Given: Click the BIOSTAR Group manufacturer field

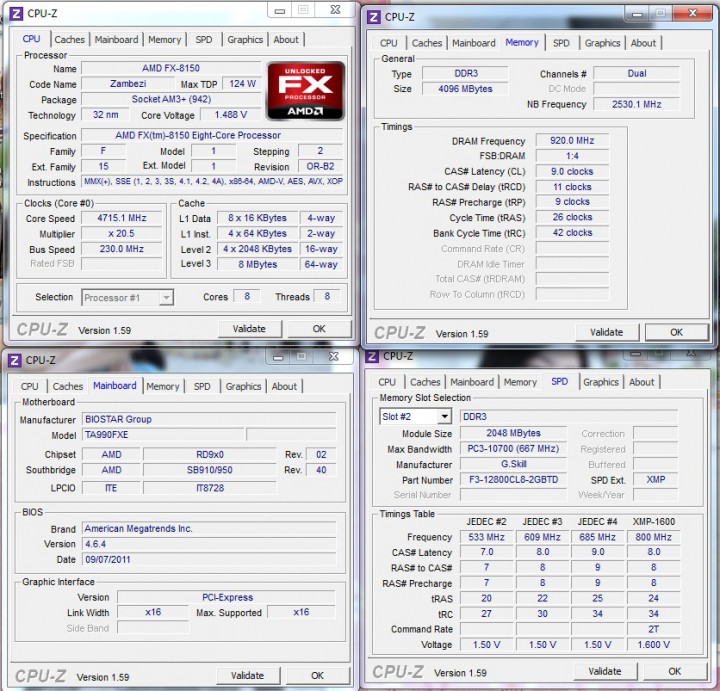Looking at the screenshot, I should [x=209, y=419].
